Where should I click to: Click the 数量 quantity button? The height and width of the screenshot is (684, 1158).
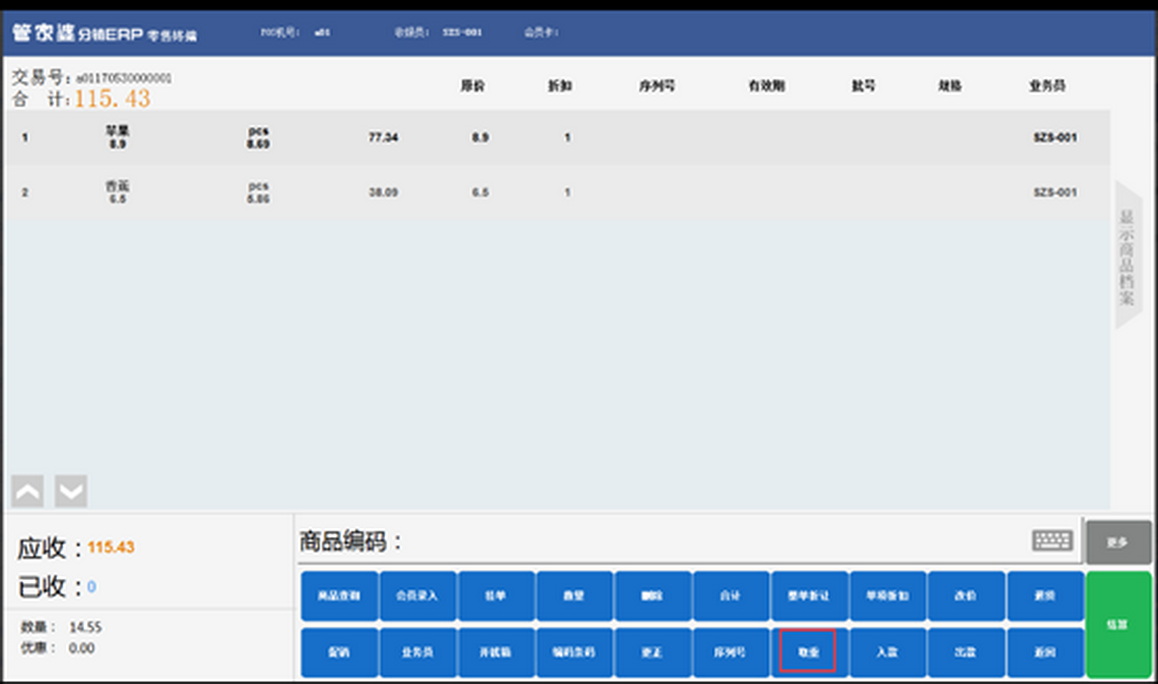point(574,596)
